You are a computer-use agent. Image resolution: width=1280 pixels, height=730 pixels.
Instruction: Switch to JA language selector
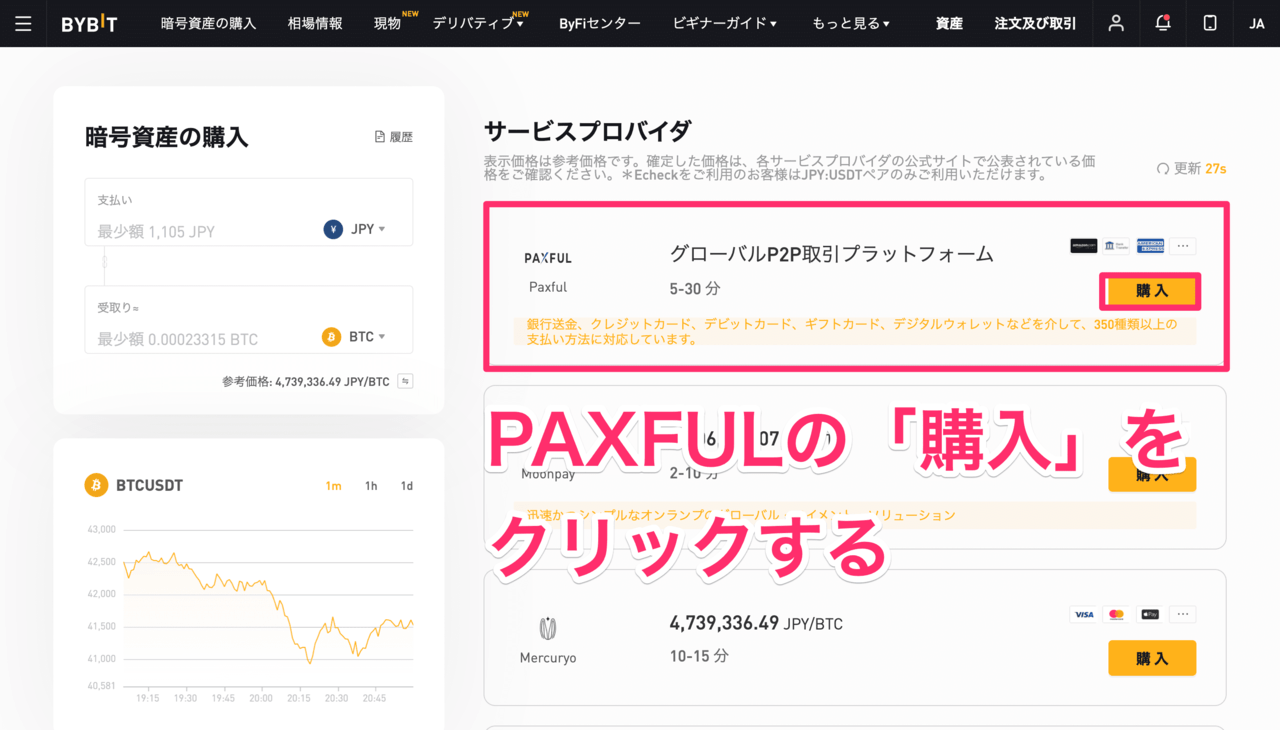click(x=1256, y=23)
